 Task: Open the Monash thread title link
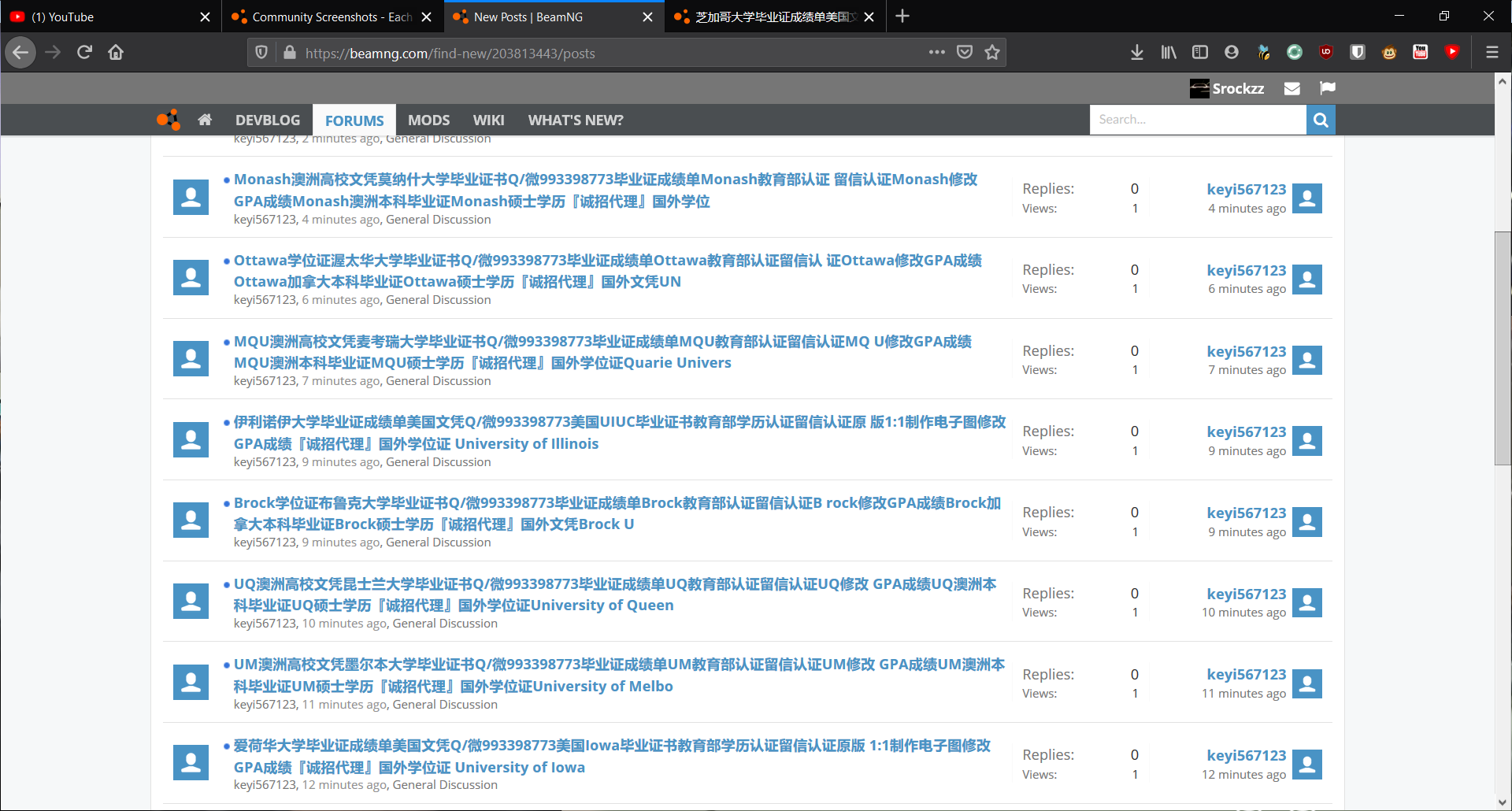[x=606, y=191]
